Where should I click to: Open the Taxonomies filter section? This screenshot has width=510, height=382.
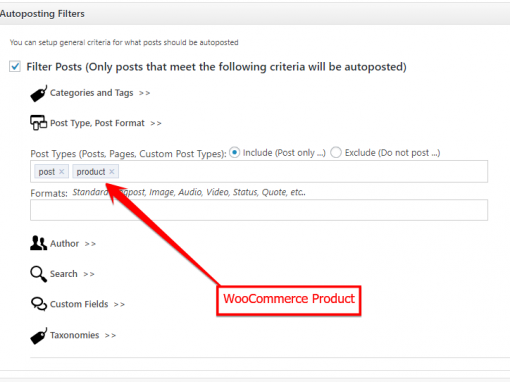(x=83, y=335)
